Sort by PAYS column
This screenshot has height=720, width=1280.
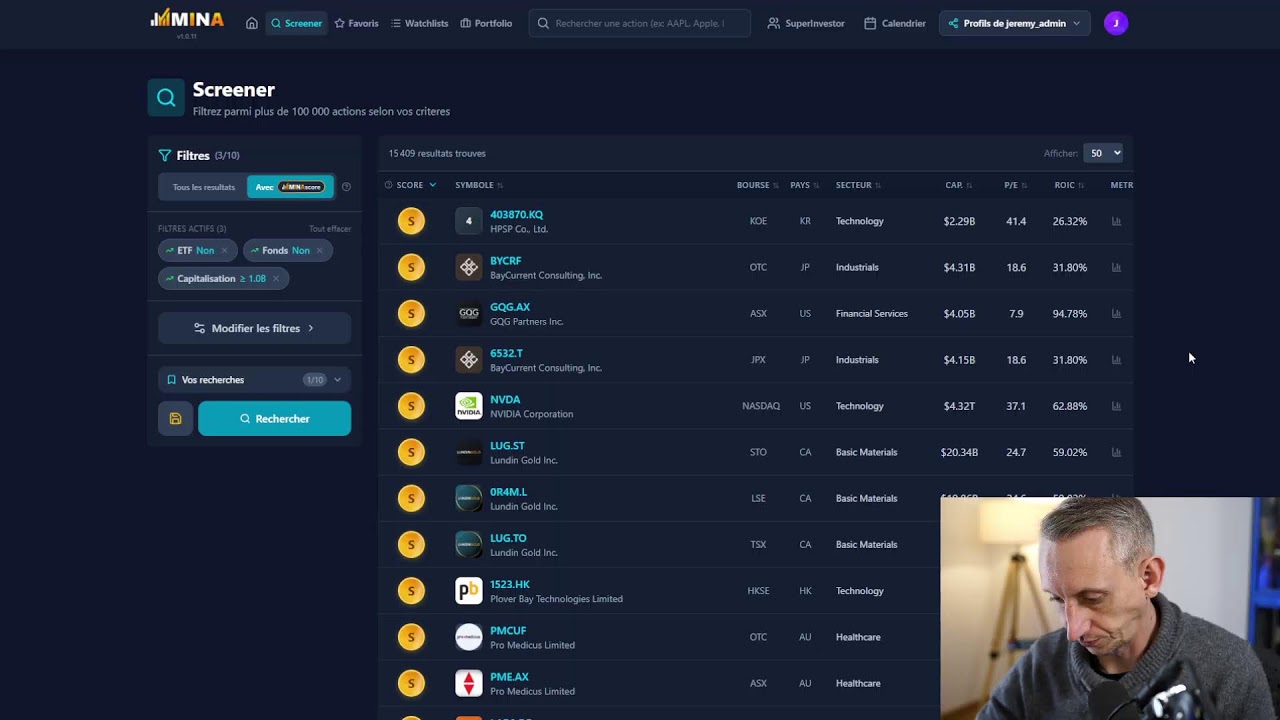[804, 185]
